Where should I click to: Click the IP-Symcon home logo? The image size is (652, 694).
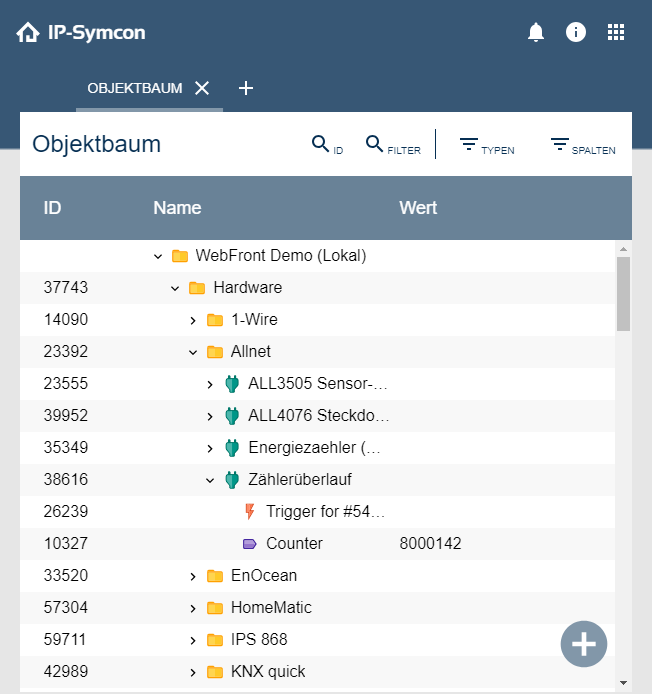(81, 33)
